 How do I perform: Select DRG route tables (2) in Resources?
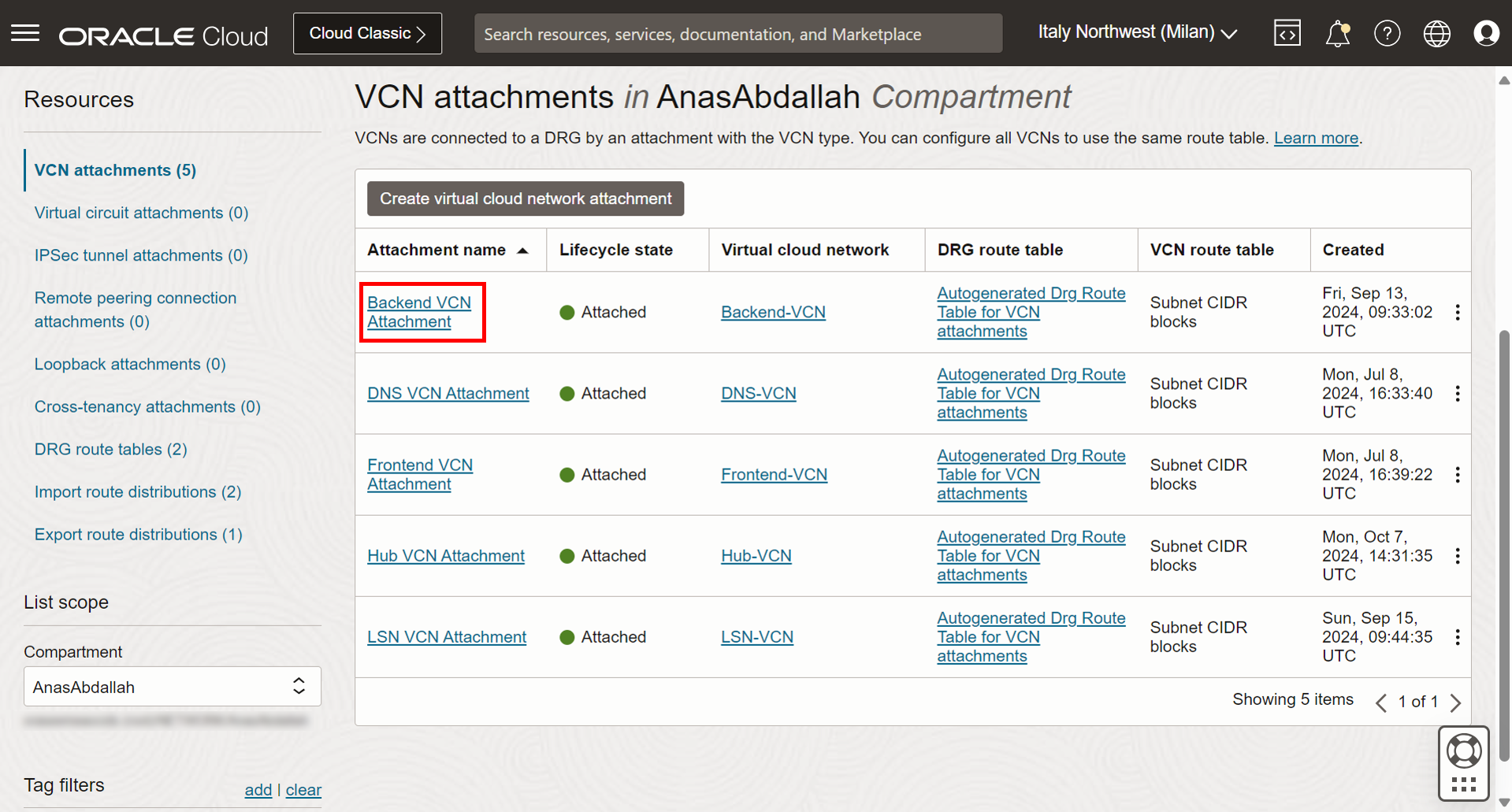pos(111,449)
